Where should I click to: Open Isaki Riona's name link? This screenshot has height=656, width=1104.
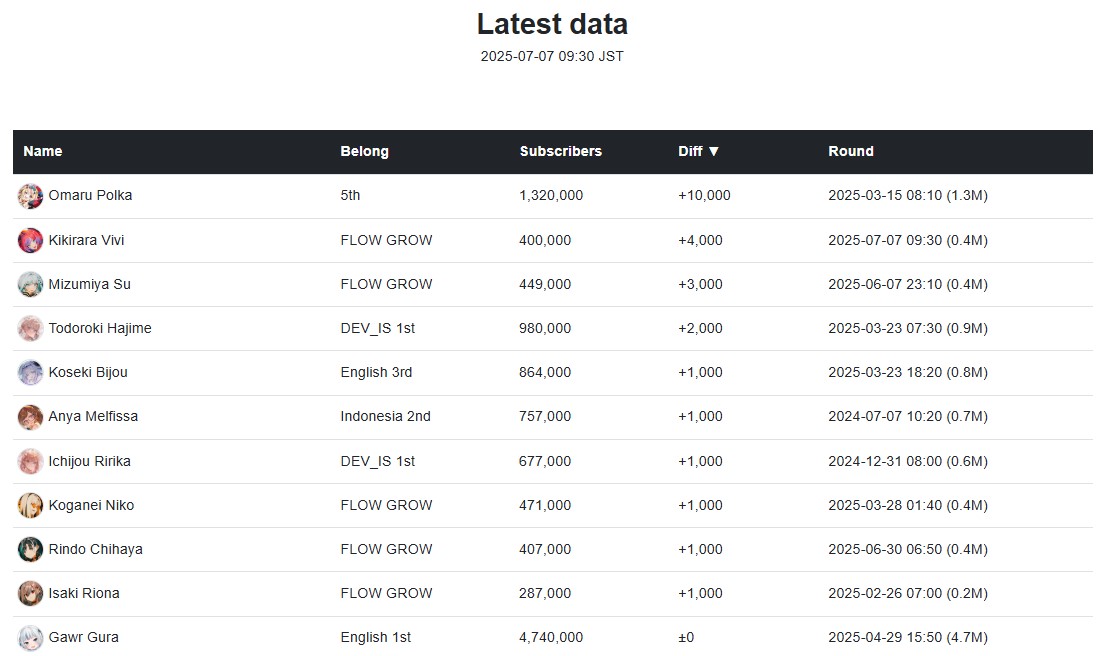coord(84,593)
